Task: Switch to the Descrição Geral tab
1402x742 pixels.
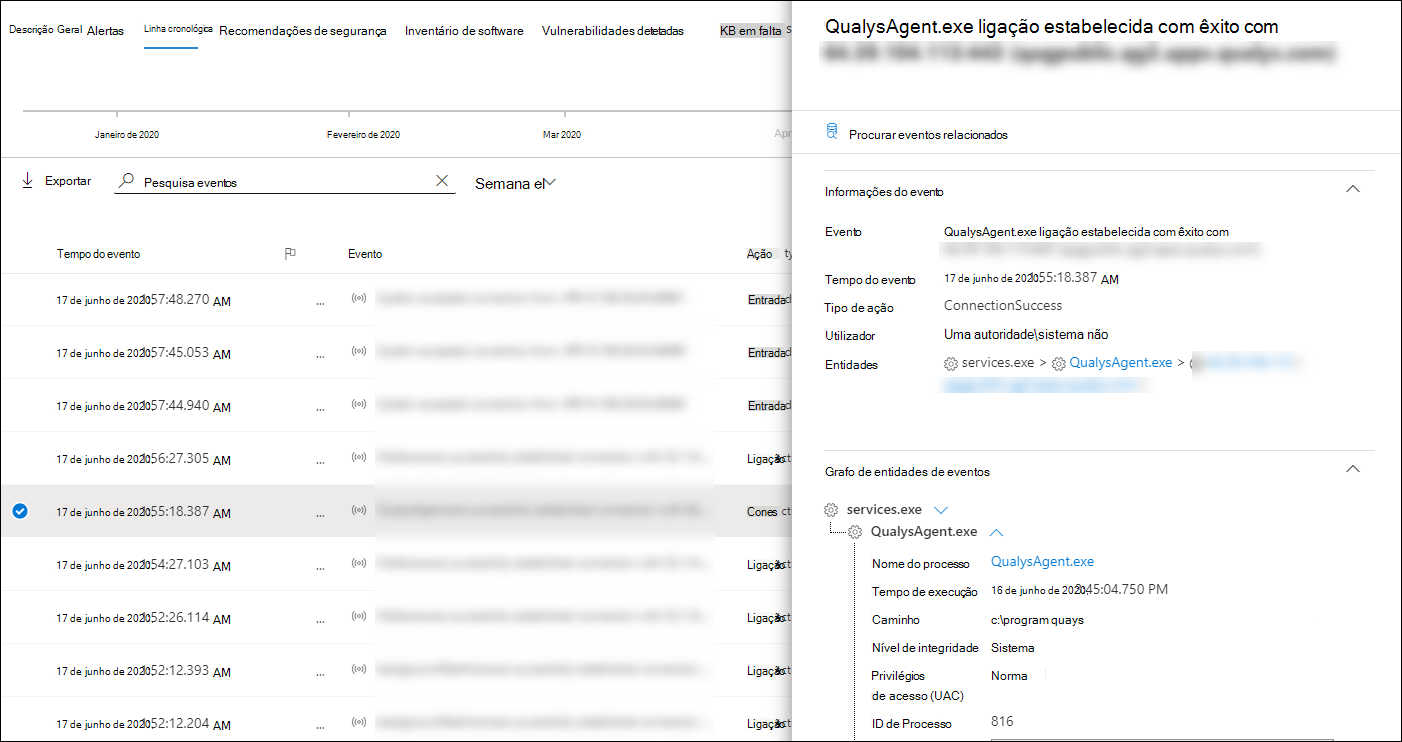Action: (x=46, y=30)
